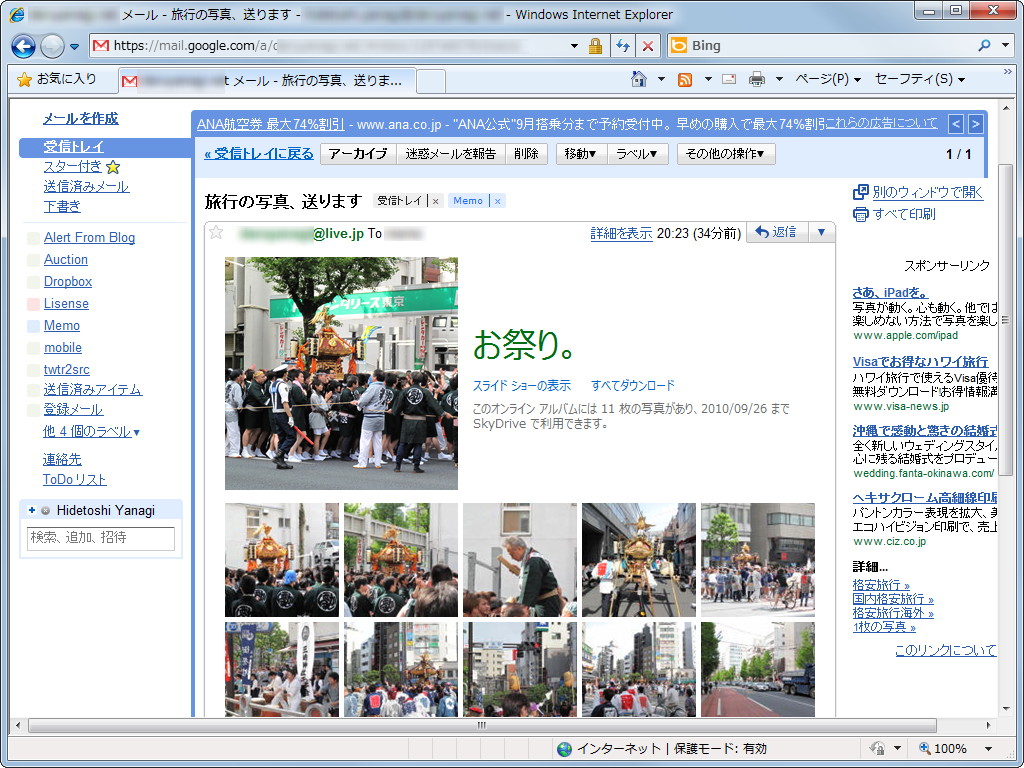Click the Home icon in command bar
1024x768 pixels.
pyautogui.click(x=639, y=80)
